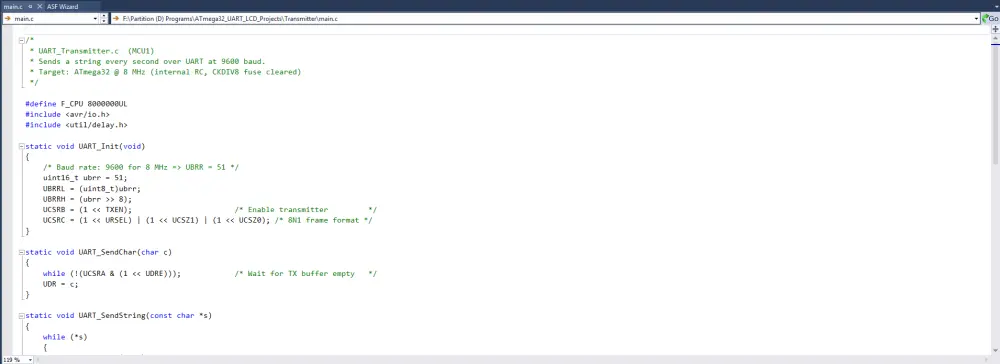The image size is (1000, 364).
Task: Click the 'while (!(UCSRA & (1 << UDRE)));' line
Action: (x=112, y=273)
